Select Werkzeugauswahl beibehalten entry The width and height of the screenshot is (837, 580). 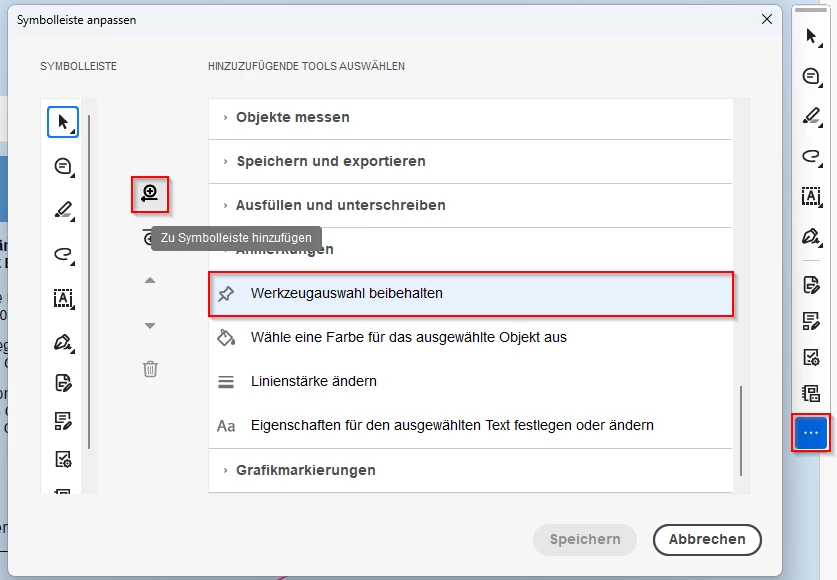(471, 293)
